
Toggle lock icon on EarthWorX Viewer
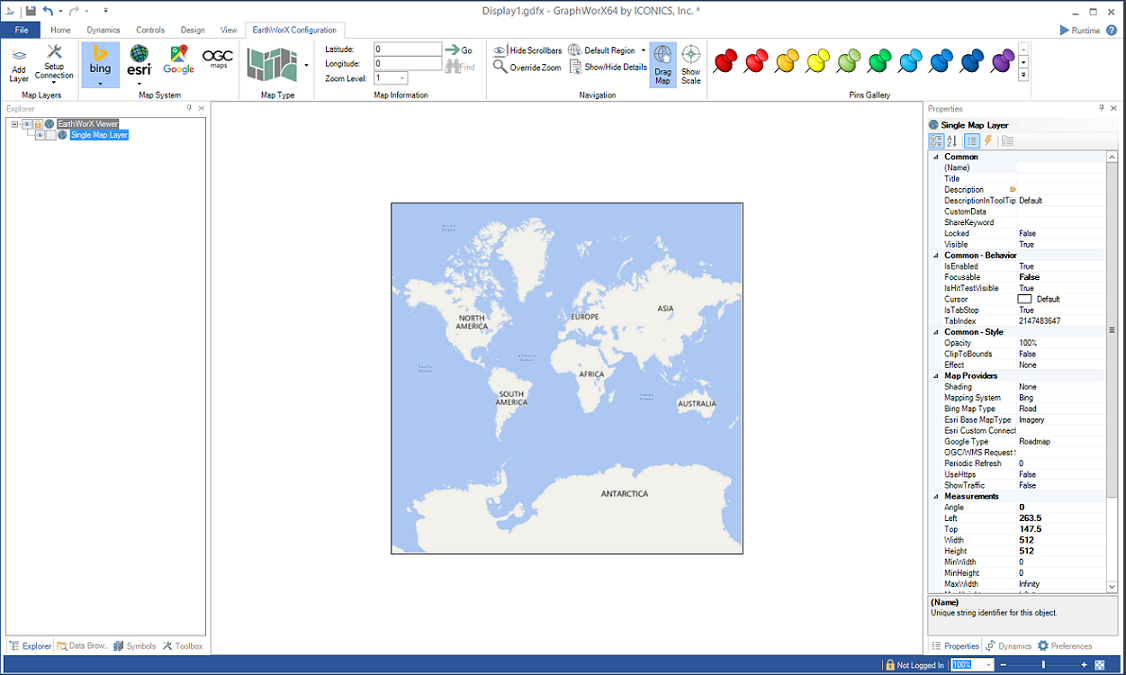tap(38, 124)
